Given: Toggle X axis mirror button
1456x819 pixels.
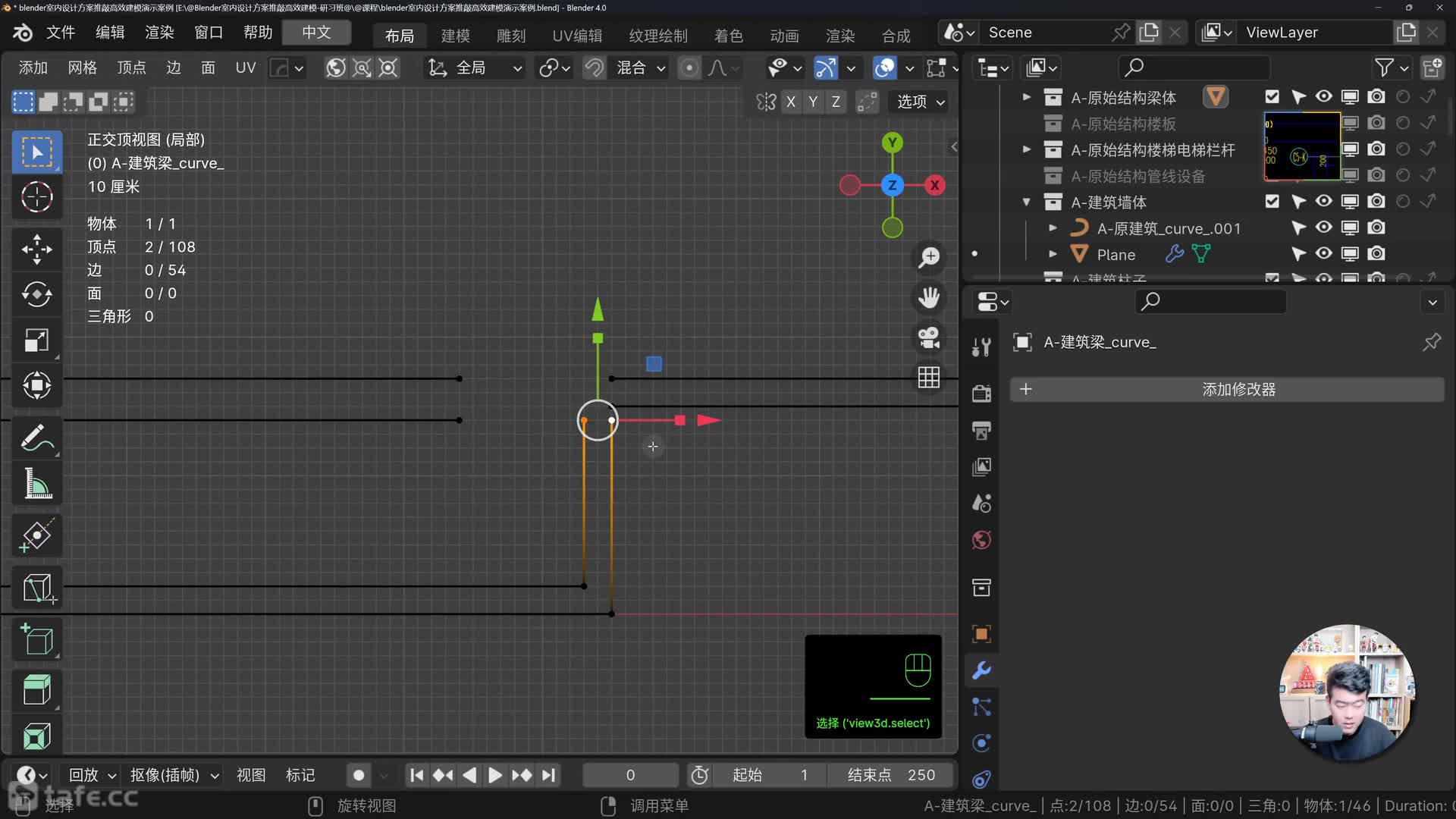Looking at the screenshot, I should click(x=791, y=102).
